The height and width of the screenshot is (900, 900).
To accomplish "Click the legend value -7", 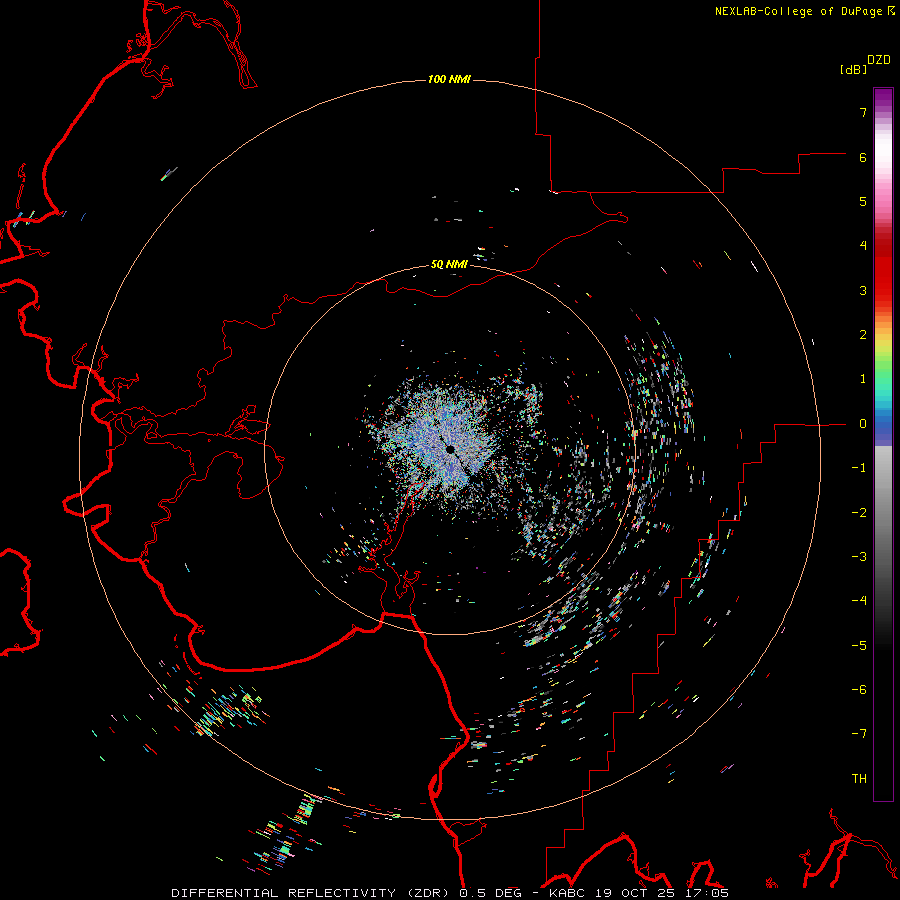I will click(859, 734).
